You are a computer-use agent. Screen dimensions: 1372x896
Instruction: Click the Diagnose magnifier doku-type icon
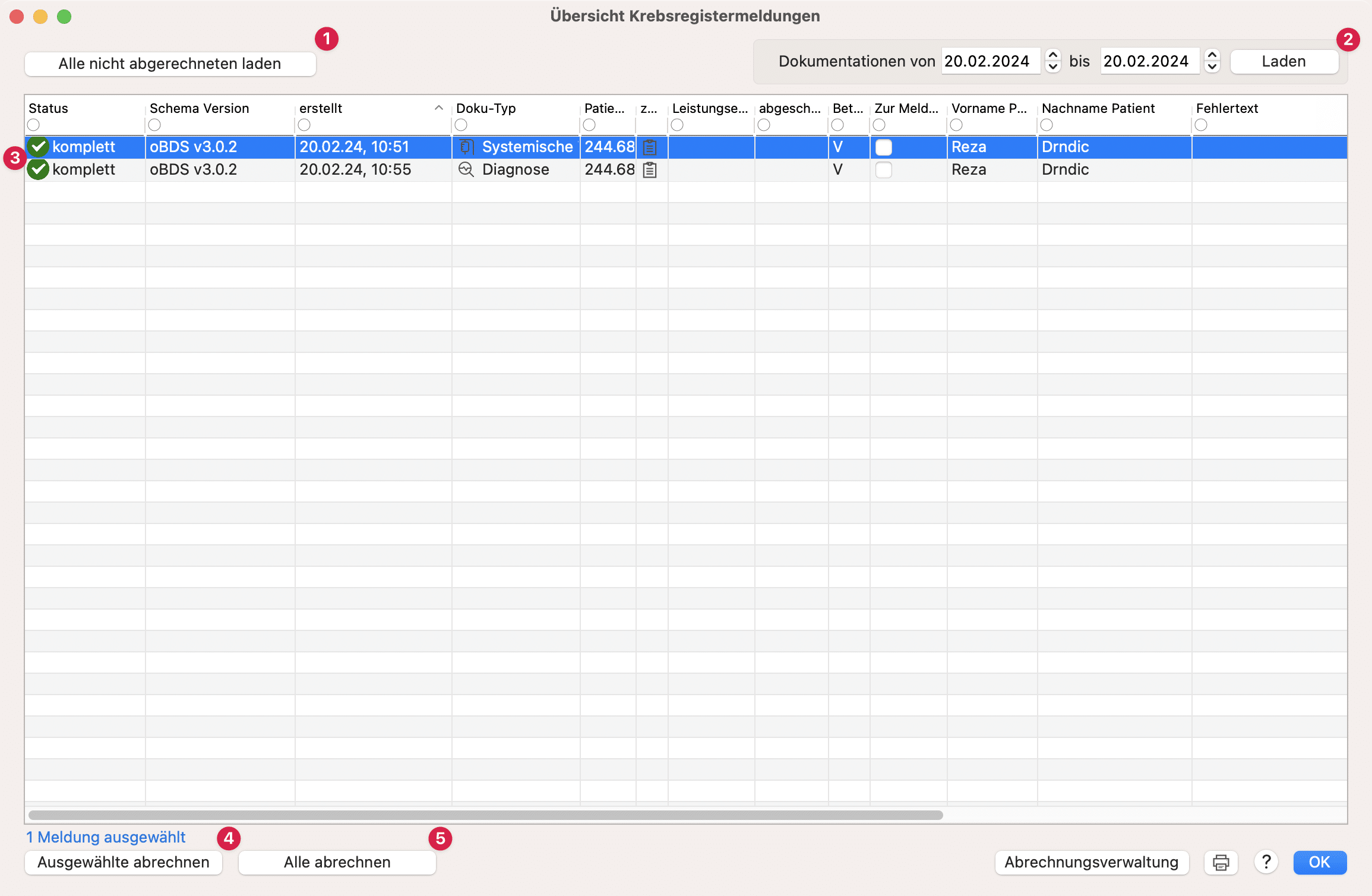(x=466, y=169)
